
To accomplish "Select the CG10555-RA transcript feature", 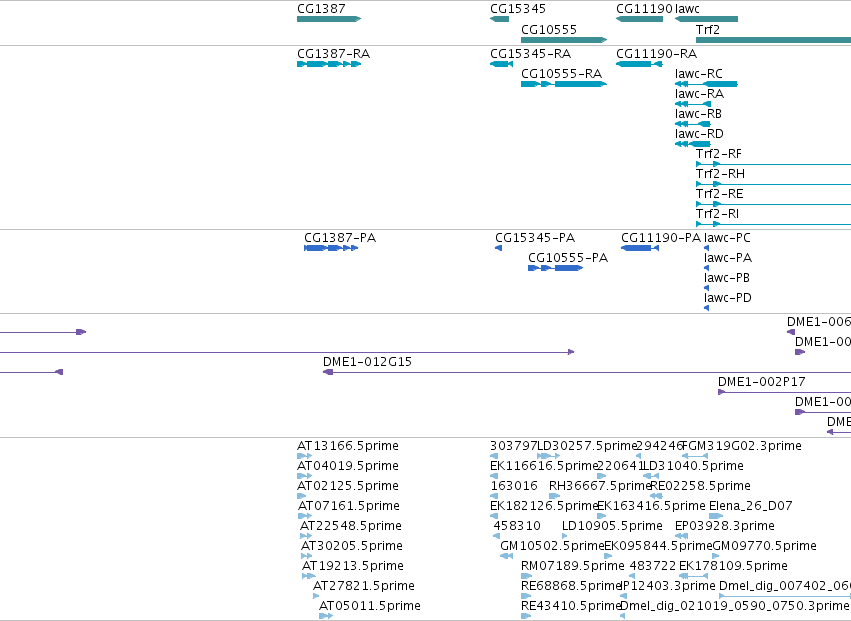I will coord(564,84).
